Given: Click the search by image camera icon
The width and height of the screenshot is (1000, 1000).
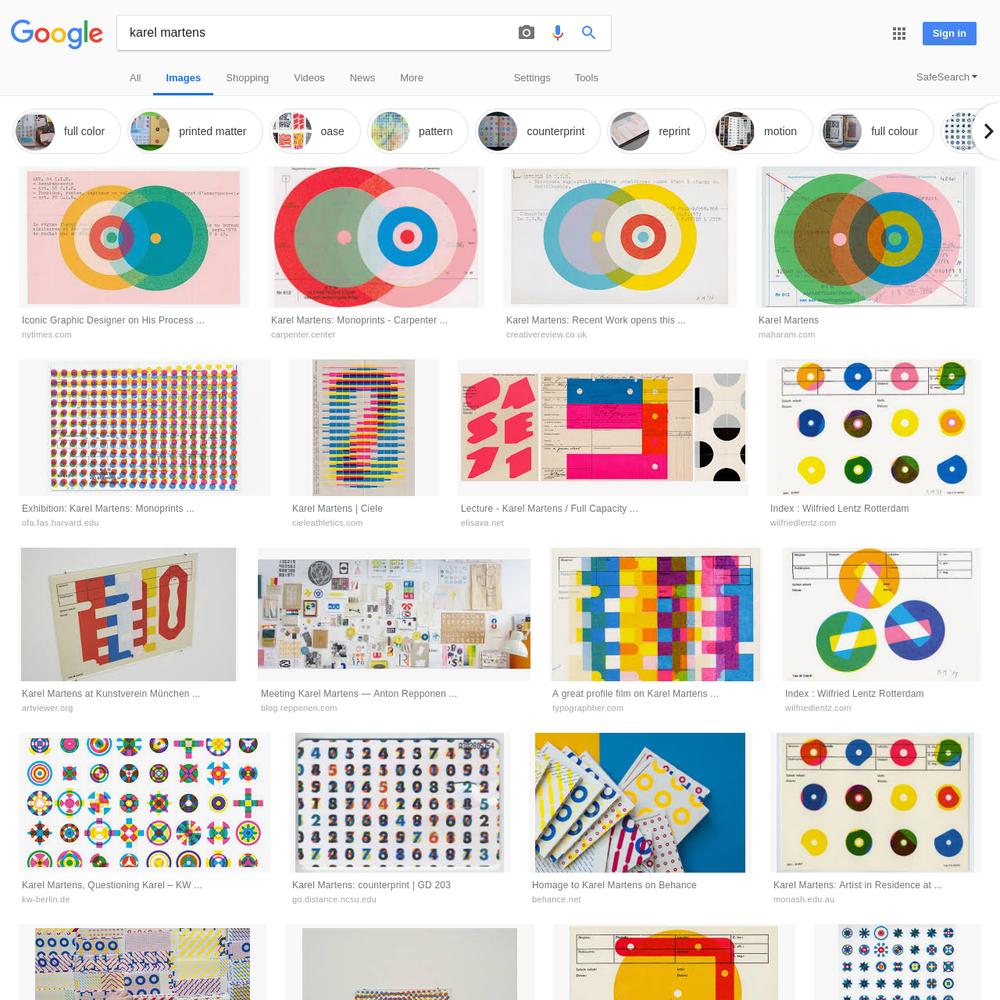Looking at the screenshot, I should click(x=526, y=33).
